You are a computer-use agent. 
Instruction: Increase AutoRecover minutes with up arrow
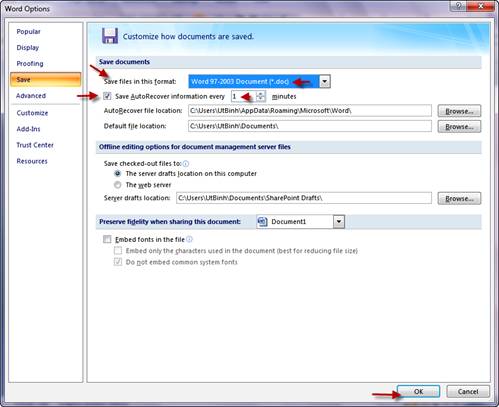tap(261, 93)
